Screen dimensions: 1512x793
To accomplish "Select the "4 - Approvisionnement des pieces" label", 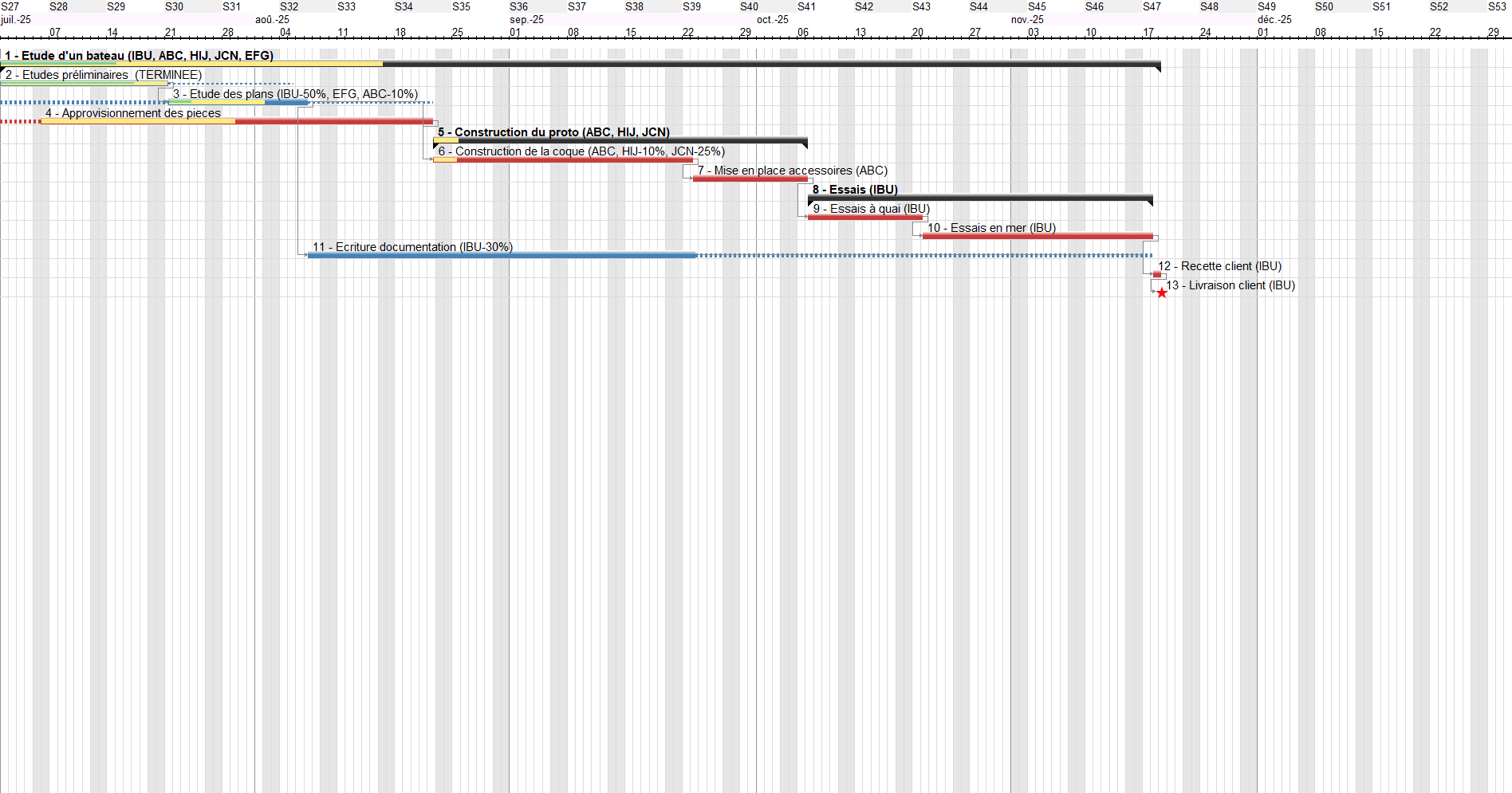I will coord(133,113).
